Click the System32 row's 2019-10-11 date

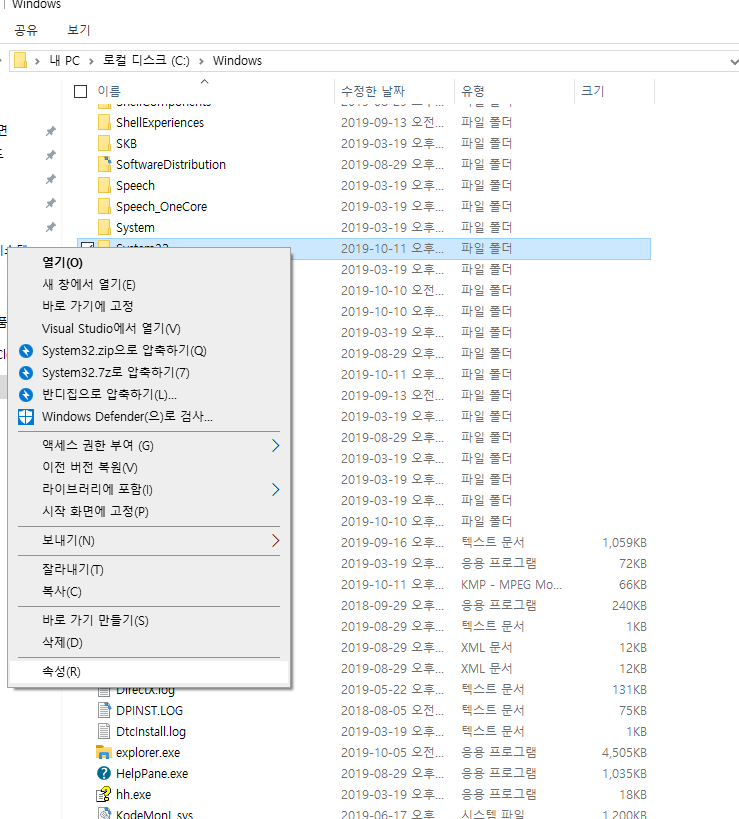[392, 249]
